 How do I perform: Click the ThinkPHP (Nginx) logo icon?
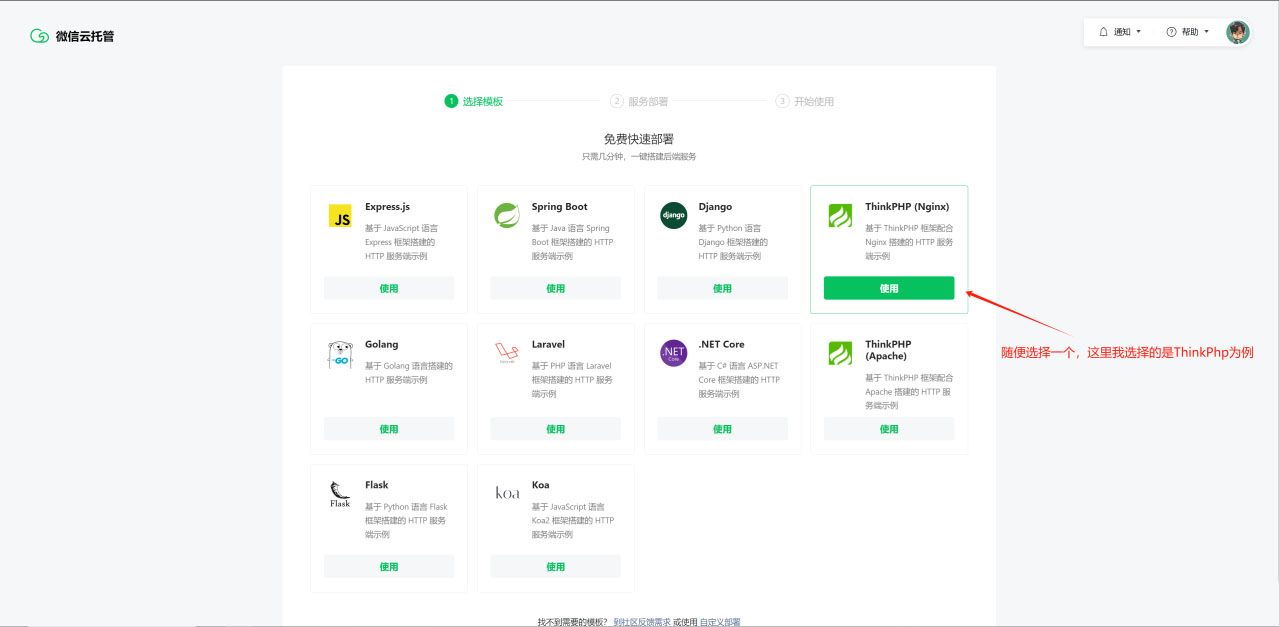point(840,215)
